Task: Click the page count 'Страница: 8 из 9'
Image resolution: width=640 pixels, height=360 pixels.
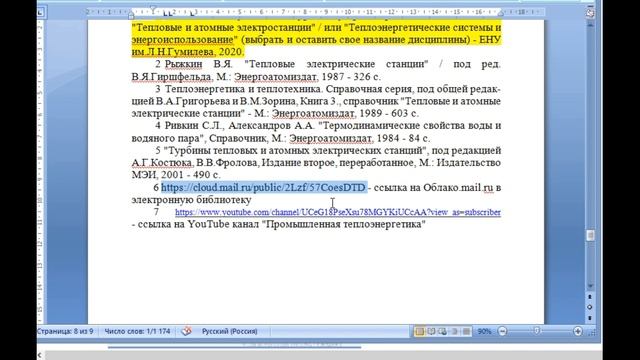Action: (x=65, y=331)
